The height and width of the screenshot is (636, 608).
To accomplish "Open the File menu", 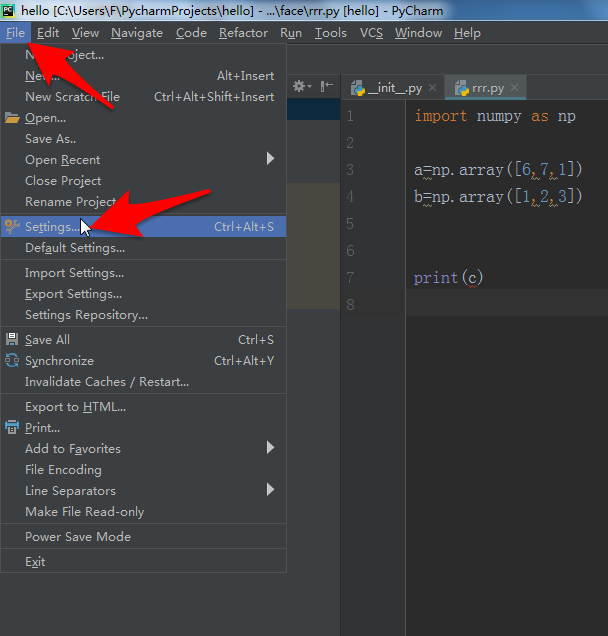I will pyautogui.click(x=15, y=33).
